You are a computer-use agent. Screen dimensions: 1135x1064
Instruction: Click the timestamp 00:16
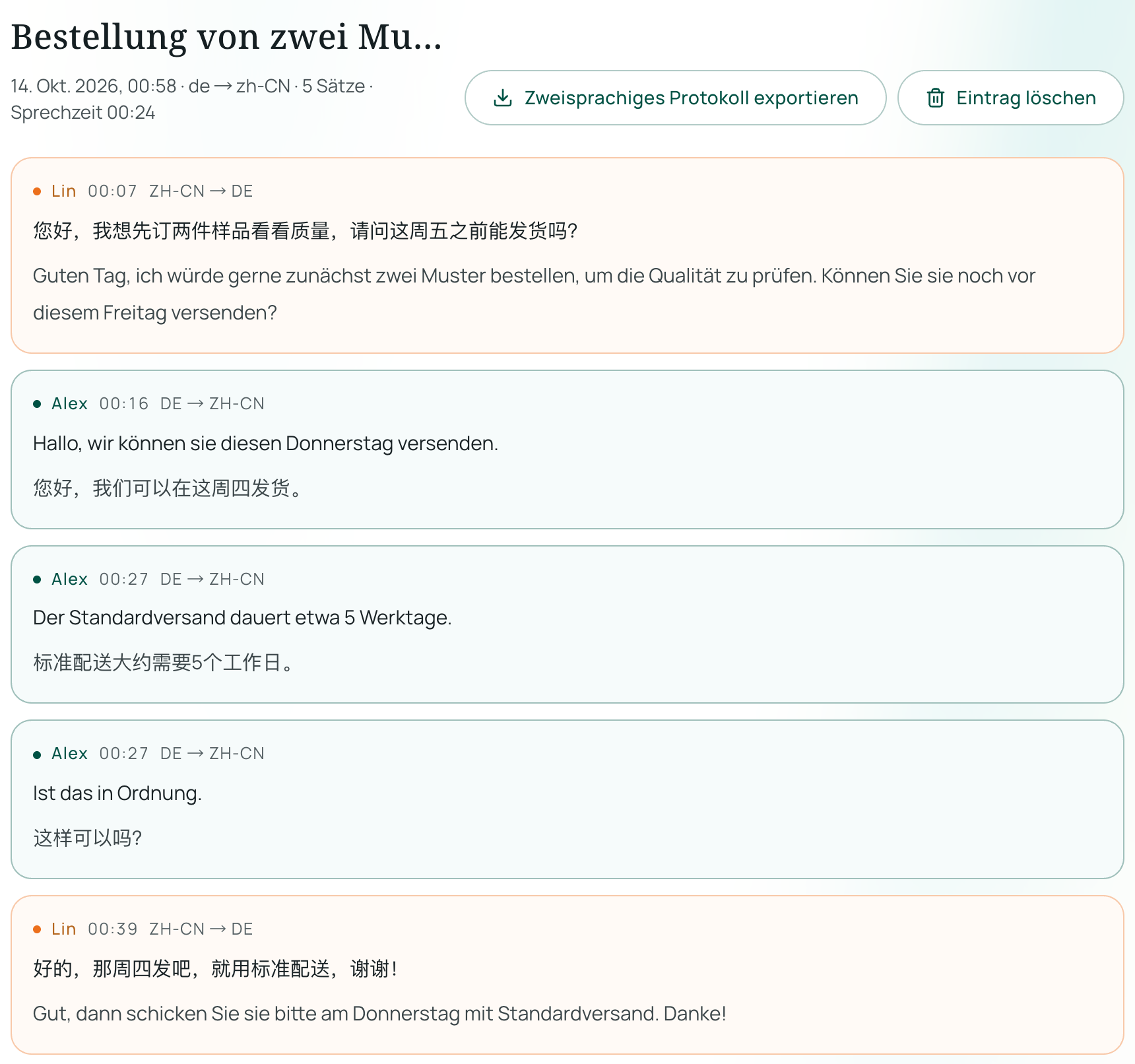point(124,404)
